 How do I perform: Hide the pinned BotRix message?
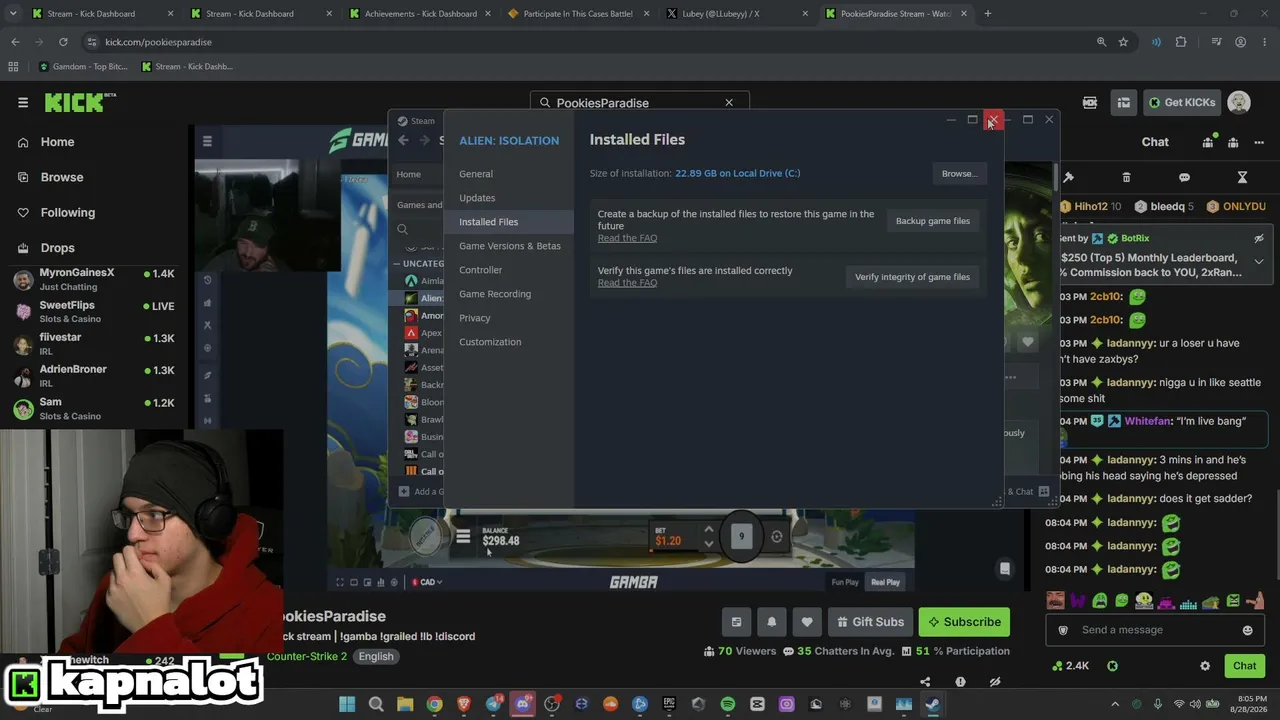click(1259, 239)
